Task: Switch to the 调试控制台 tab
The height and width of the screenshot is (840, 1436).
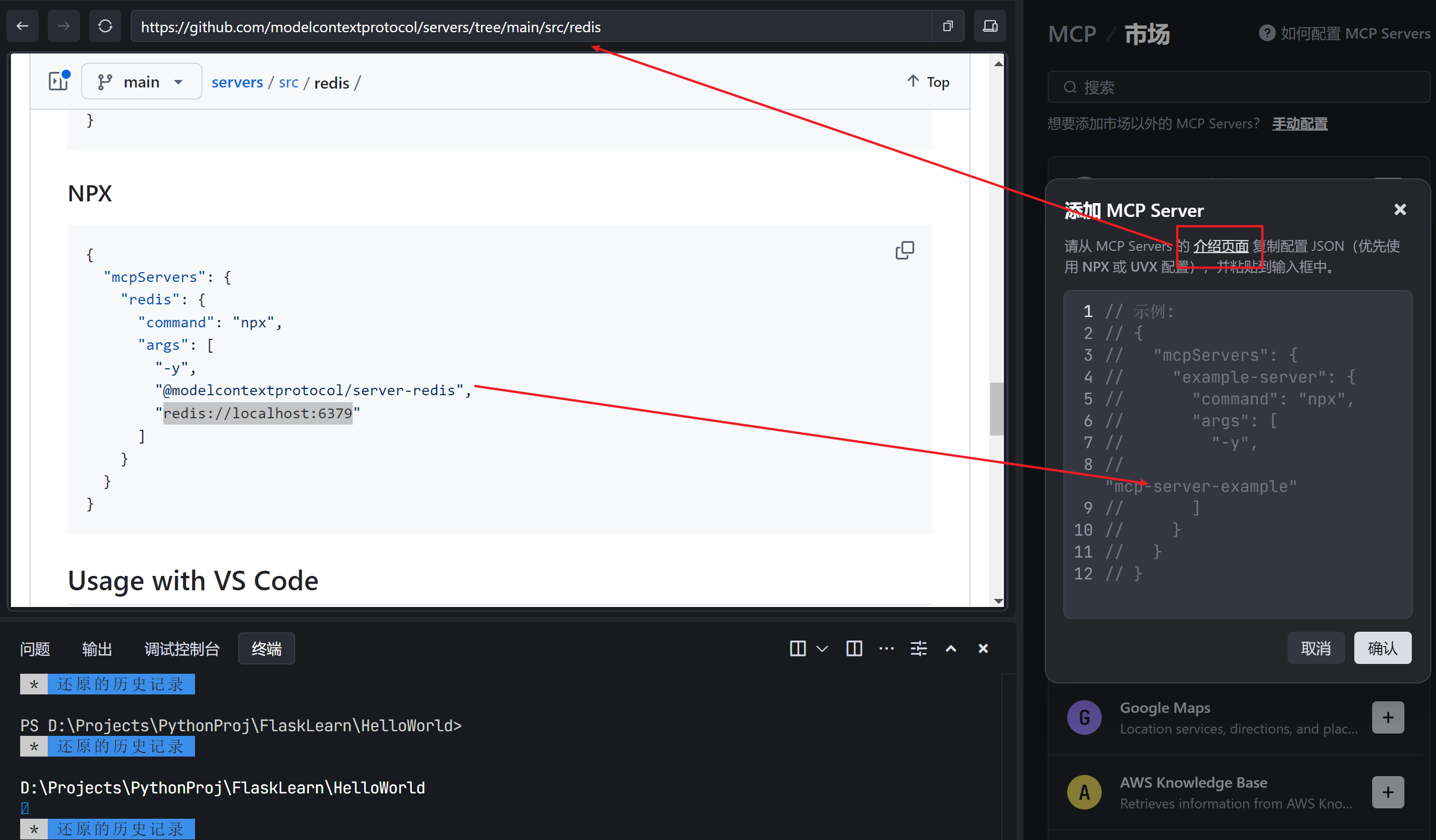Action: tap(182, 649)
